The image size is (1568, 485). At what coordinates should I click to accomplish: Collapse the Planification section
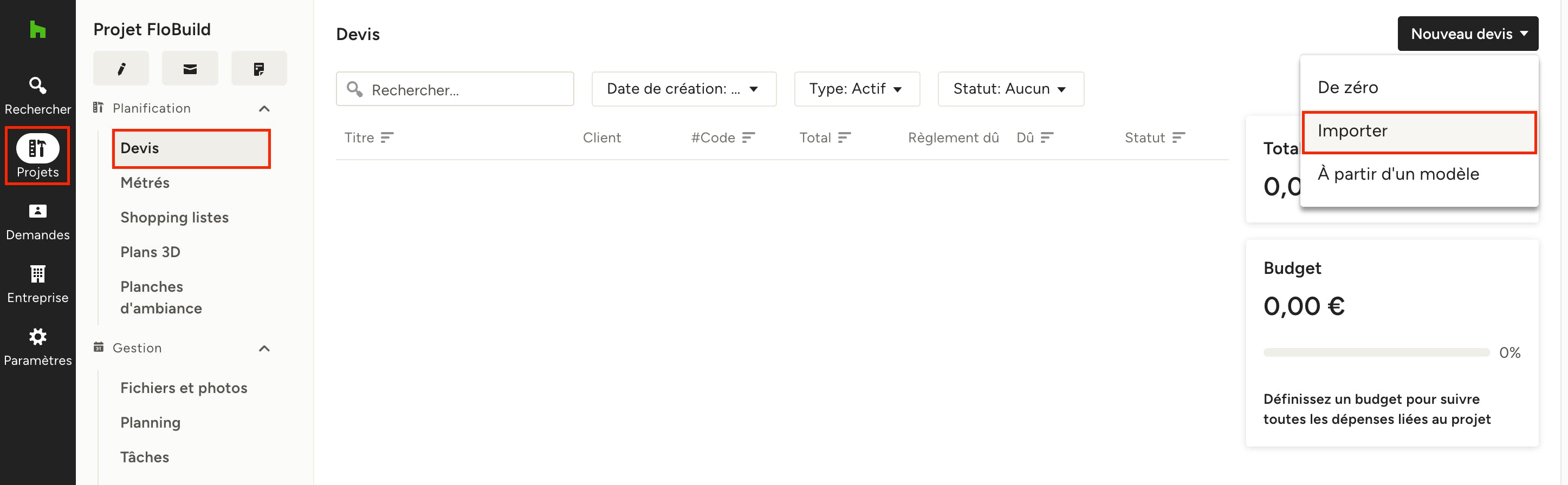pos(264,109)
